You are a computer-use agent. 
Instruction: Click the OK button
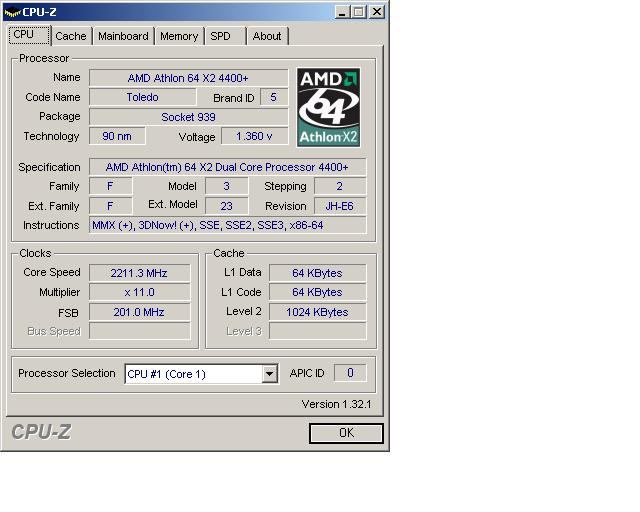point(346,433)
